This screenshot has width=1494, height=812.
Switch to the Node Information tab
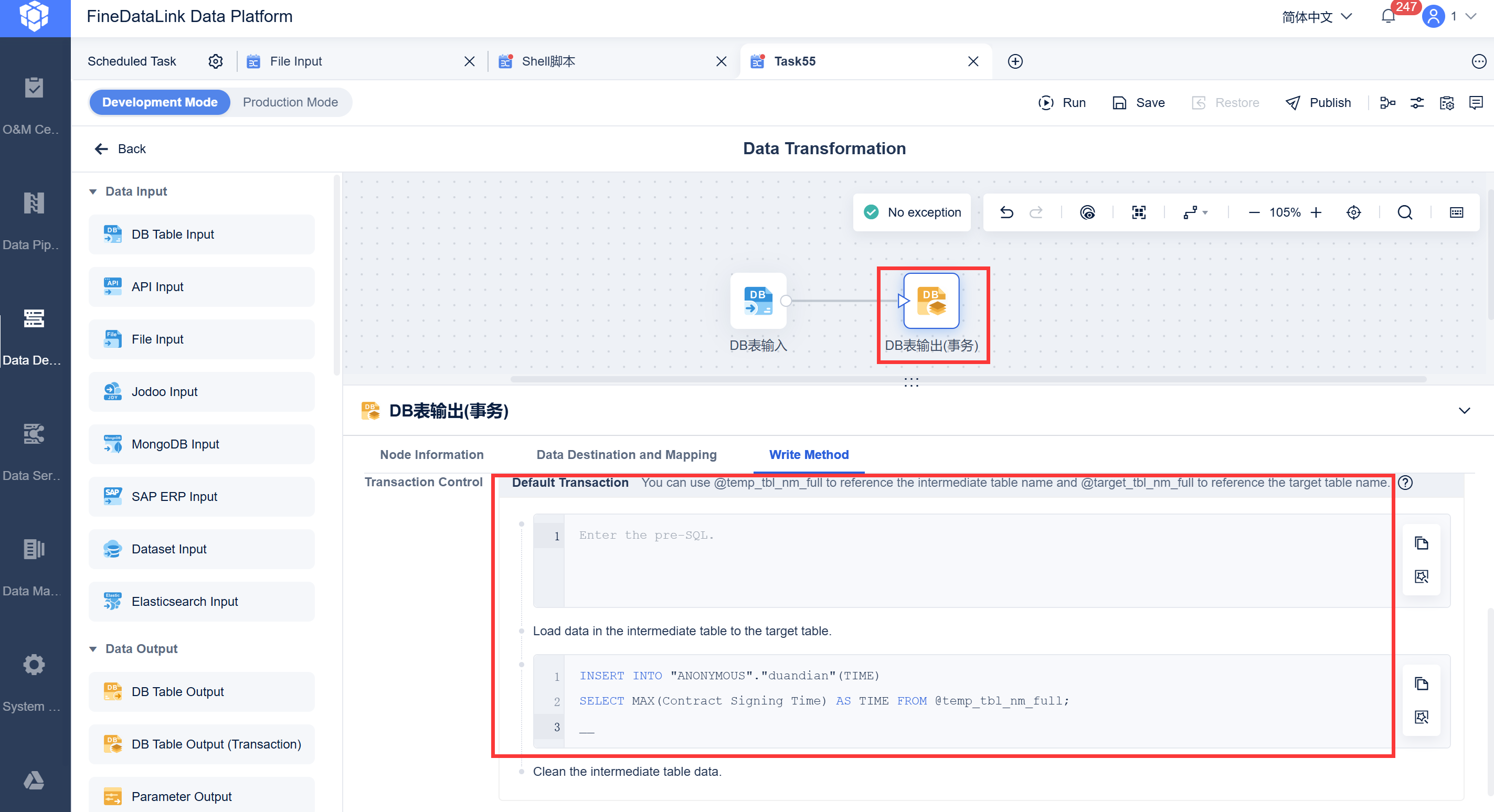(431, 455)
